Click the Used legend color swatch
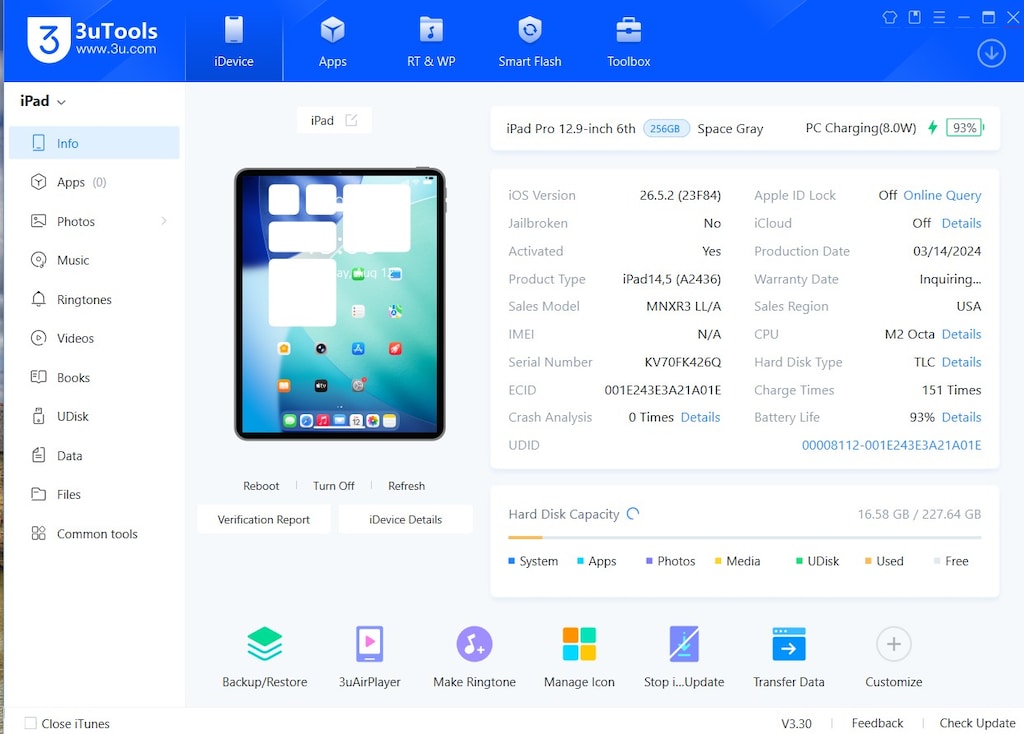 [868, 561]
